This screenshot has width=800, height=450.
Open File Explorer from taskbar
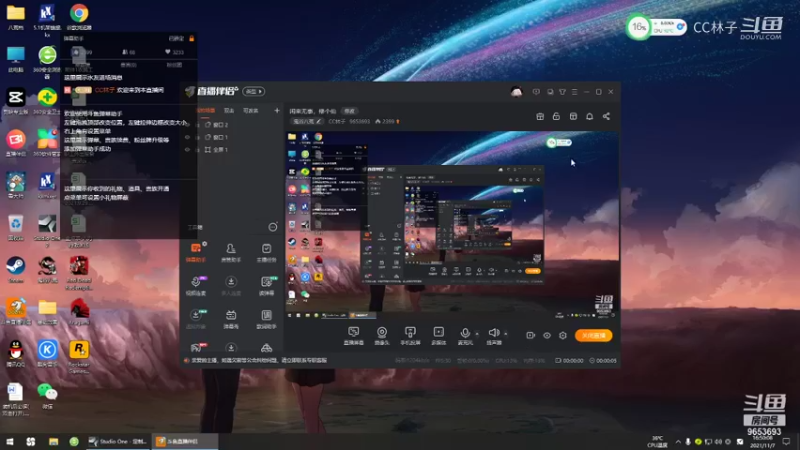click(x=53, y=441)
